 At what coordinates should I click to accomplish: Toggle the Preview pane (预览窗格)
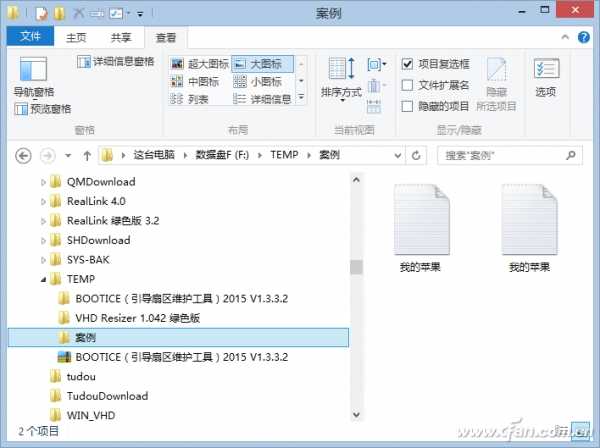pyautogui.click(x=43, y=109)
